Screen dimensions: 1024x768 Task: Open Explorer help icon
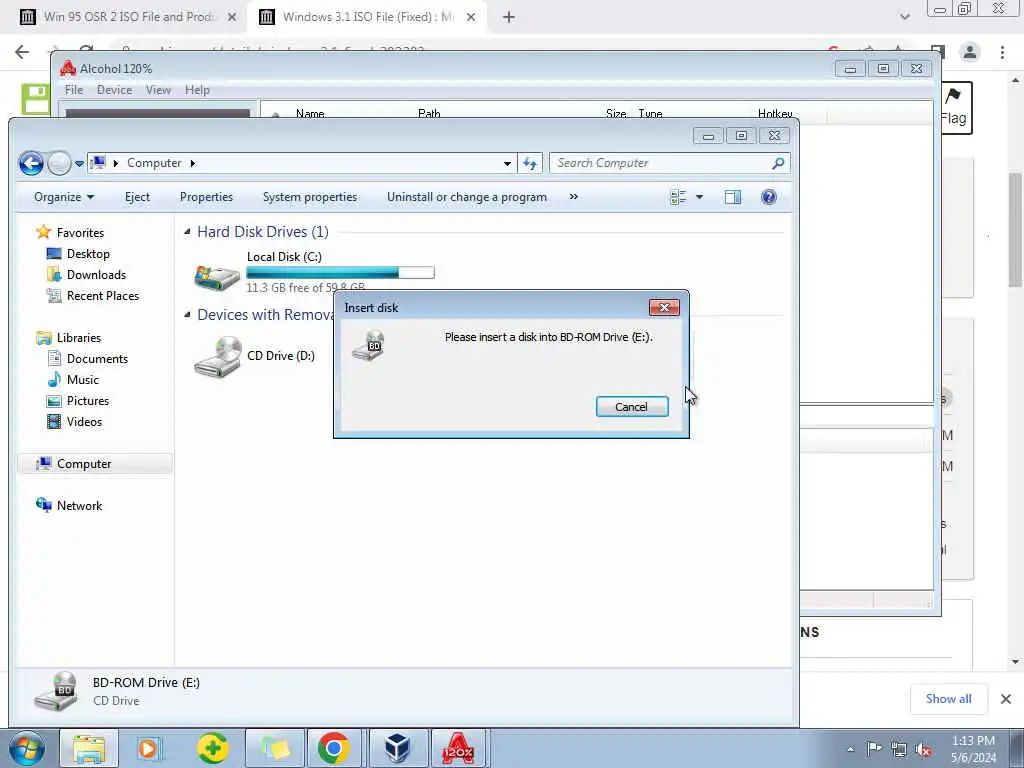tap(769, 197)
